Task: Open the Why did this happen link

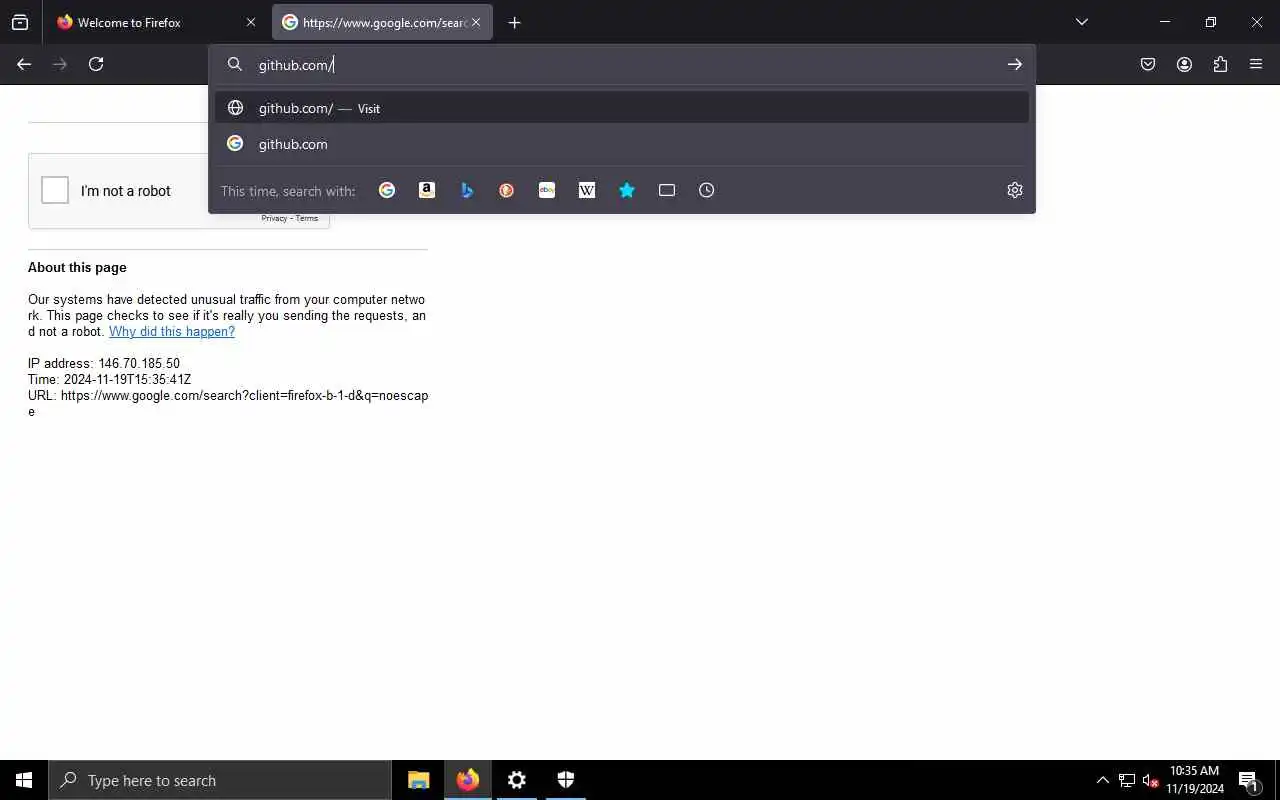Action: pyautogui.click(x=172, y=332)
